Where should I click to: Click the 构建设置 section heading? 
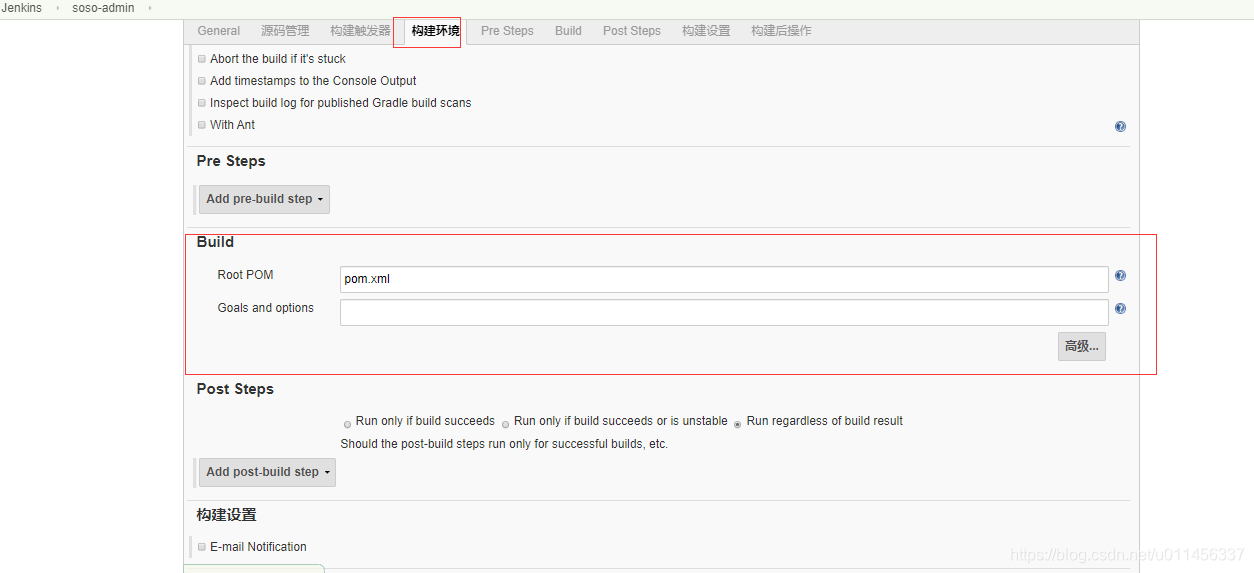point(226,515)
